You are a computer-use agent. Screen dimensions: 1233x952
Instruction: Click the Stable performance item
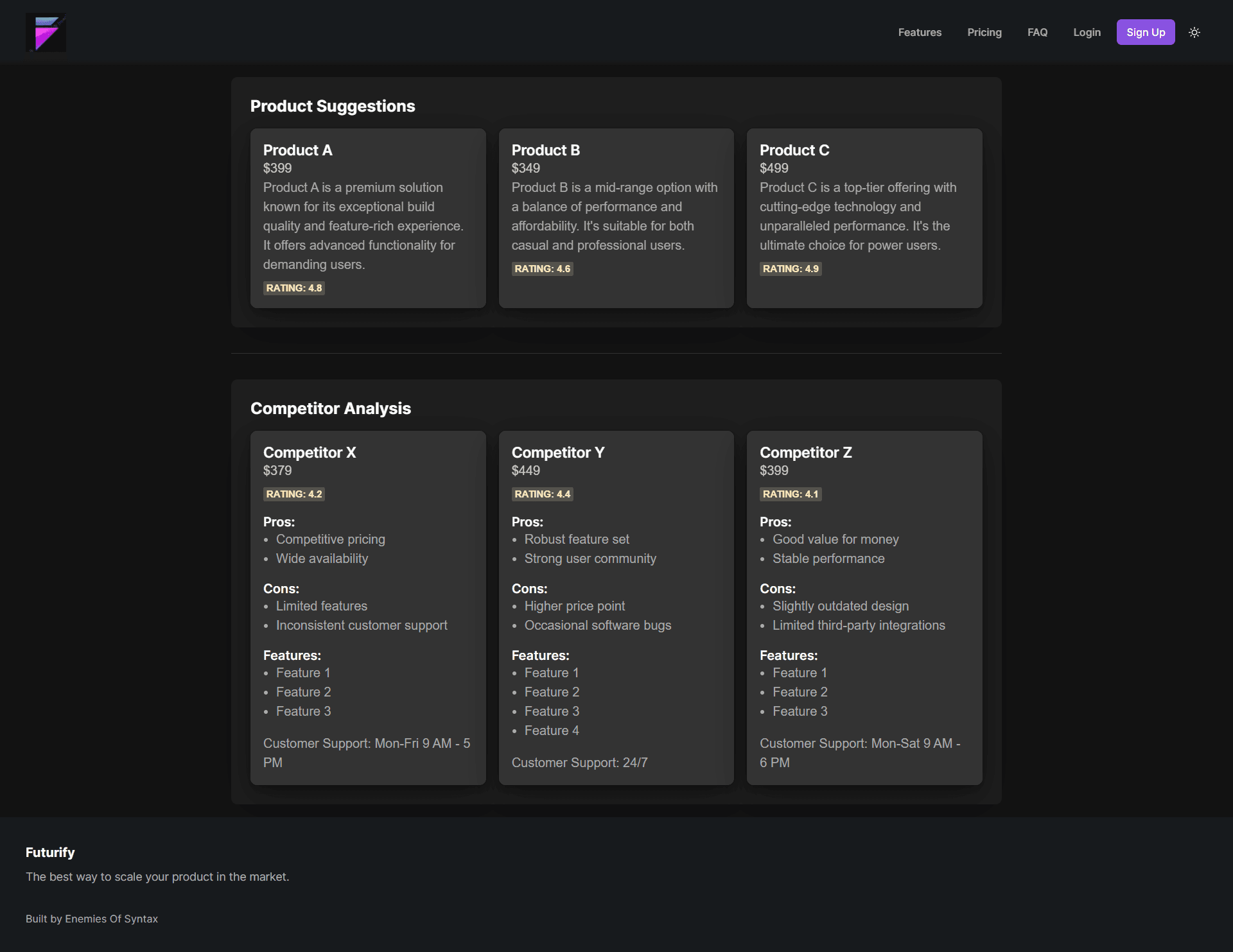pyautogui.click(x=828, y=559)
